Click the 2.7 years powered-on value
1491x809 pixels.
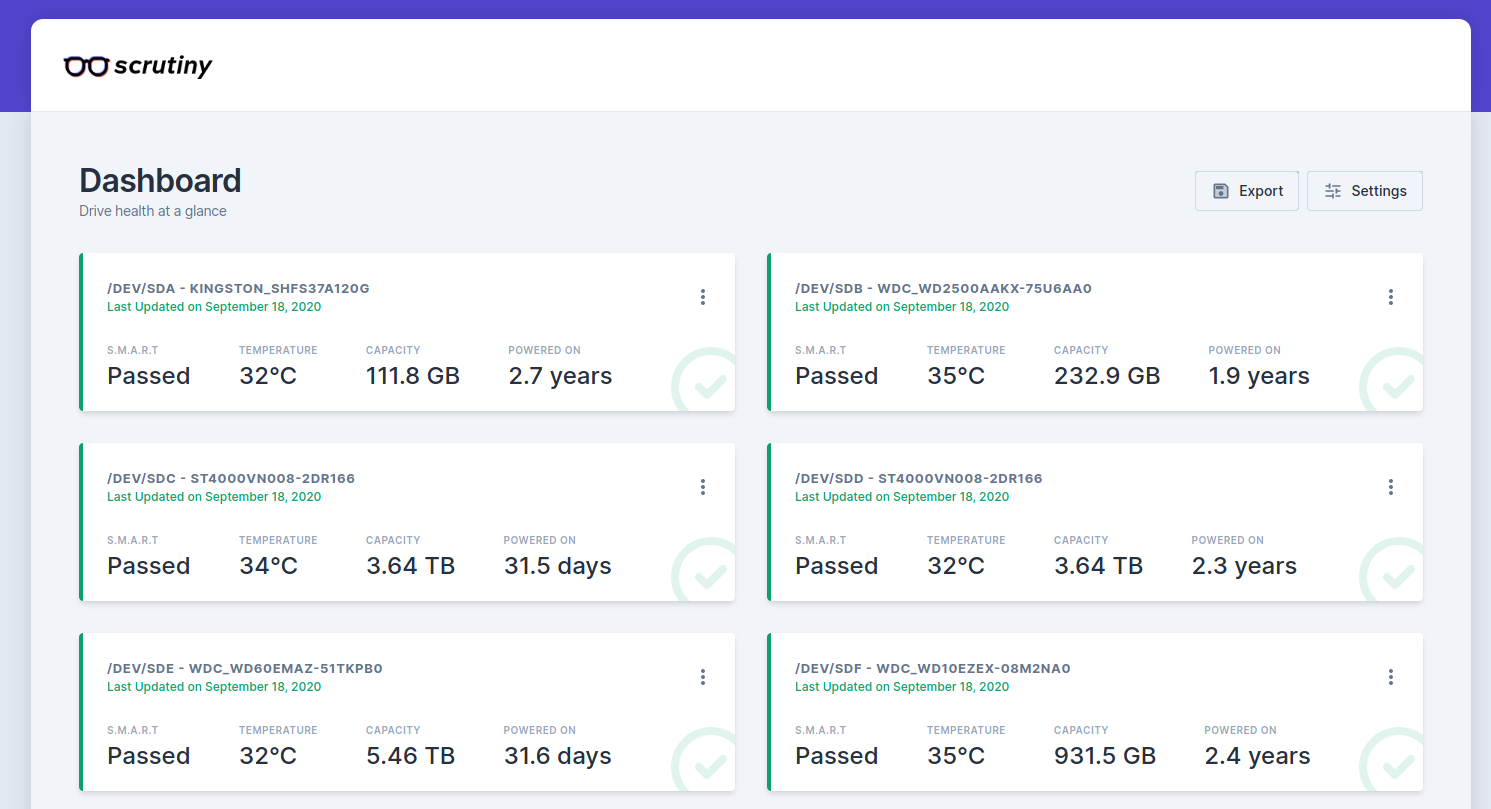(560, 376)
